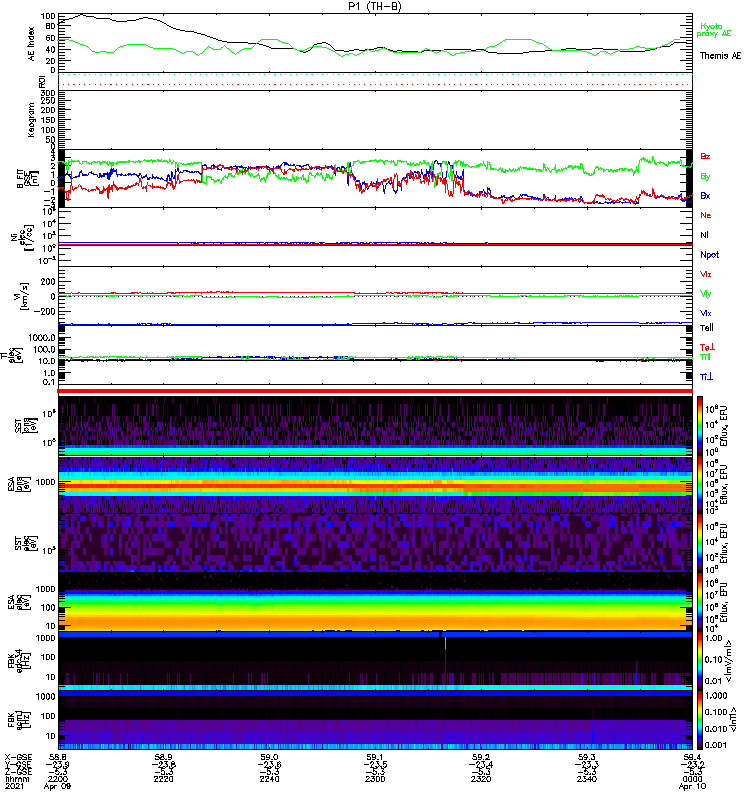750x800 pixels.
Task: Click the blue Vix velocity legend label
Action: point(706,313)
